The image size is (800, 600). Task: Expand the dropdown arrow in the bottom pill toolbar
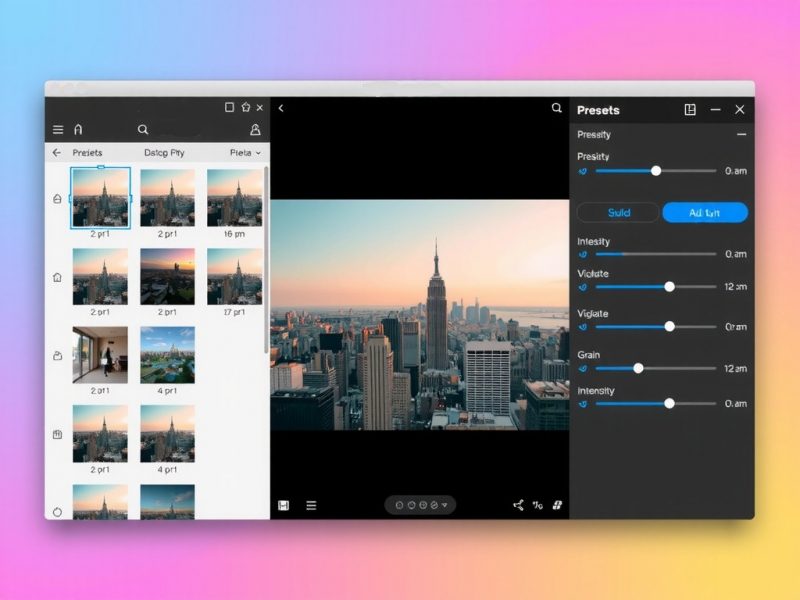point(445,505)
